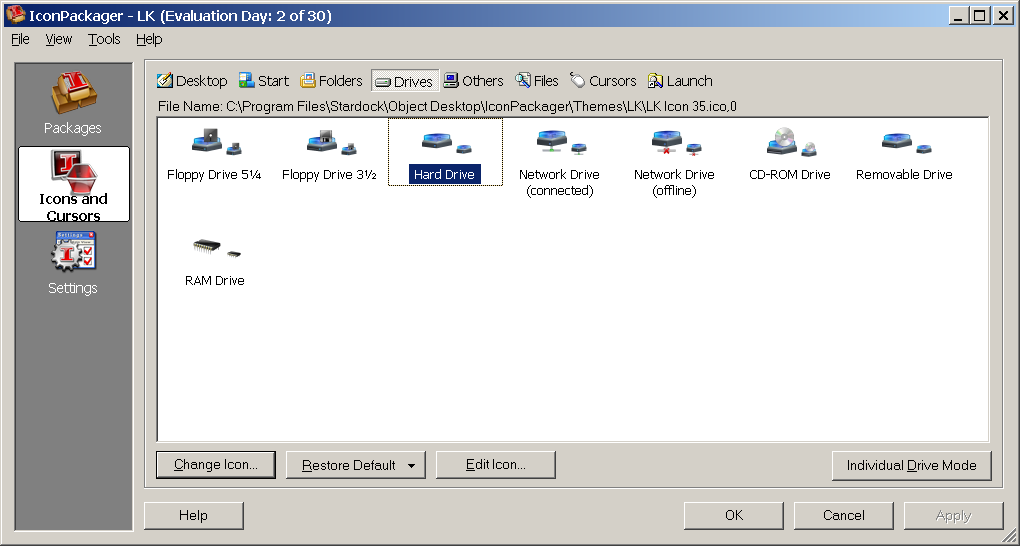Minimize the IconPackager window
The height and width of the screenshot is (546, 1020).
tap(957, 16)
